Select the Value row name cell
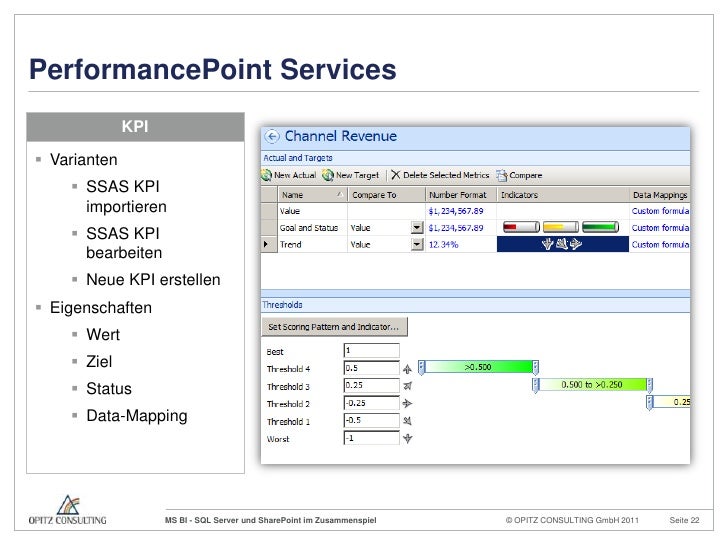This screenshot has height=546, width=728. [312, 211]
